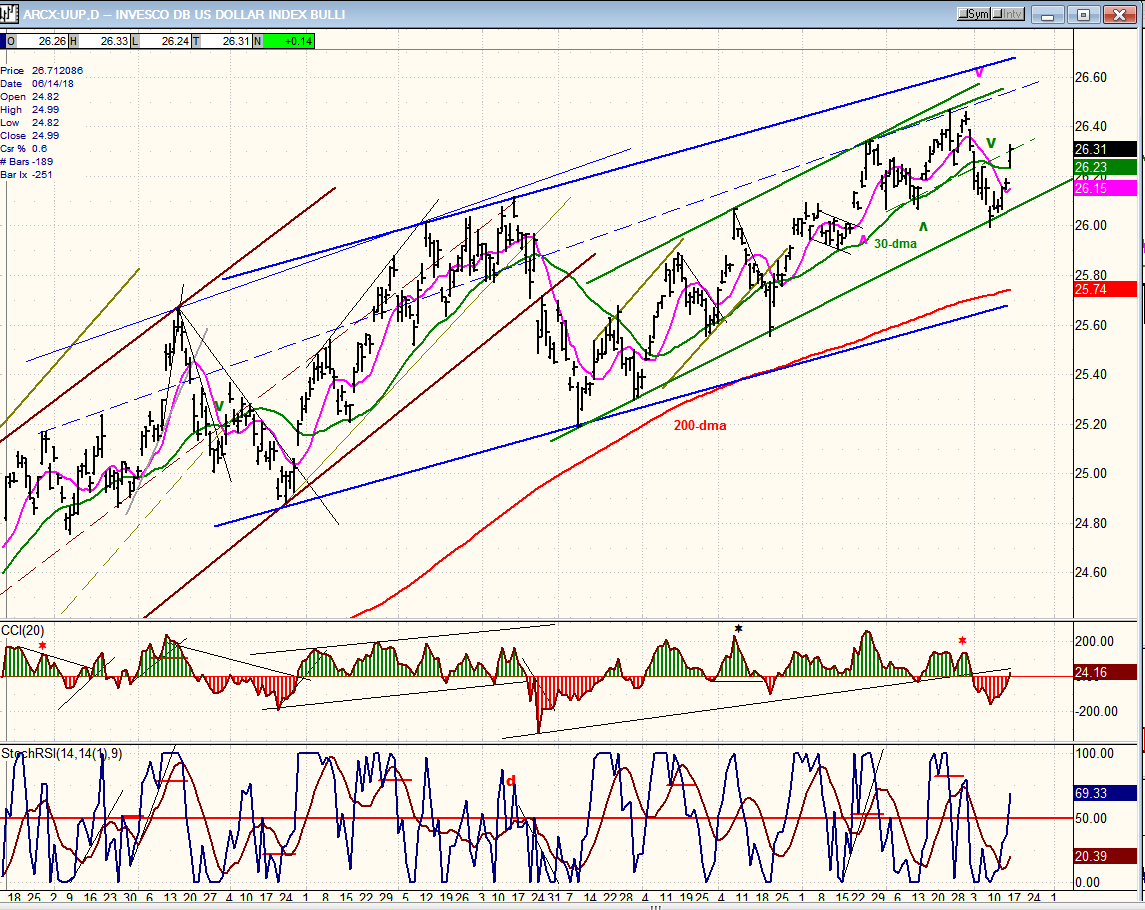Click the Last trade field showing 26.31
The width and height of the screenshot is (1145, 910).
235,41
